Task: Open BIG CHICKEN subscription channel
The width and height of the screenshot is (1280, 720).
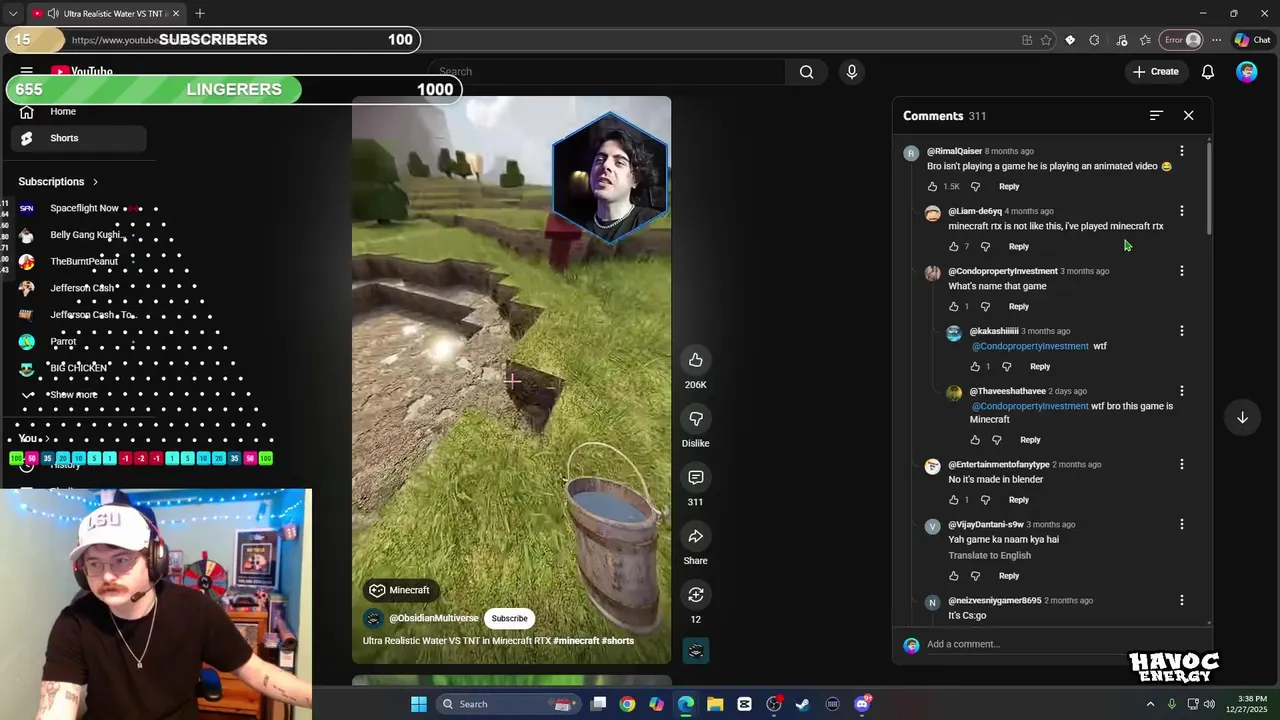Action: (x=78, y=368)
